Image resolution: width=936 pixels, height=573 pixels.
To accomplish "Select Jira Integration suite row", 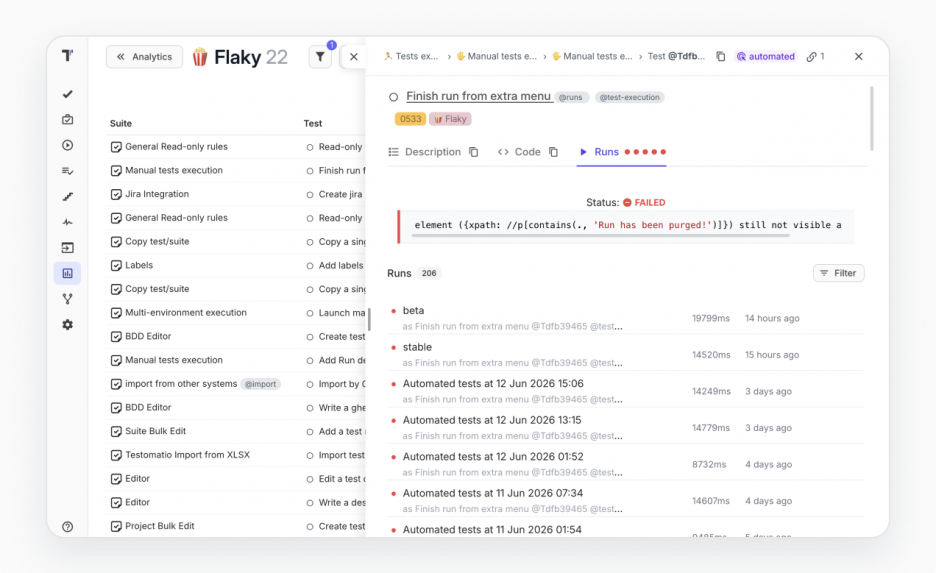I will pyautogui.click(x=156, y=194).
